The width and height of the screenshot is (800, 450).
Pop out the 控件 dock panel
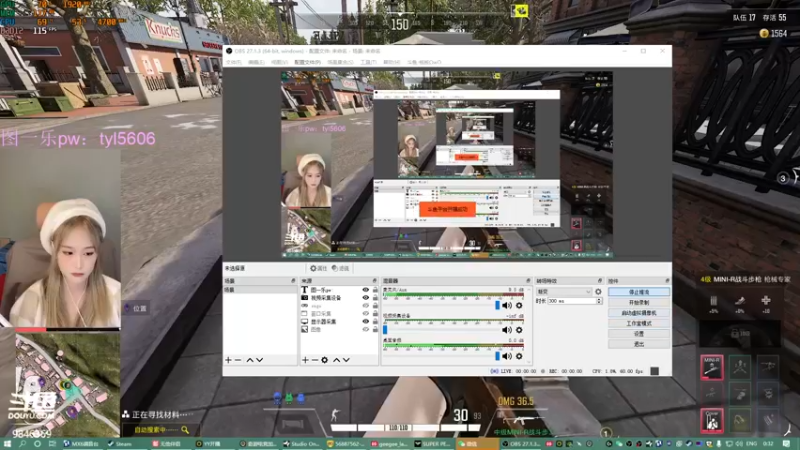[667, 281]
